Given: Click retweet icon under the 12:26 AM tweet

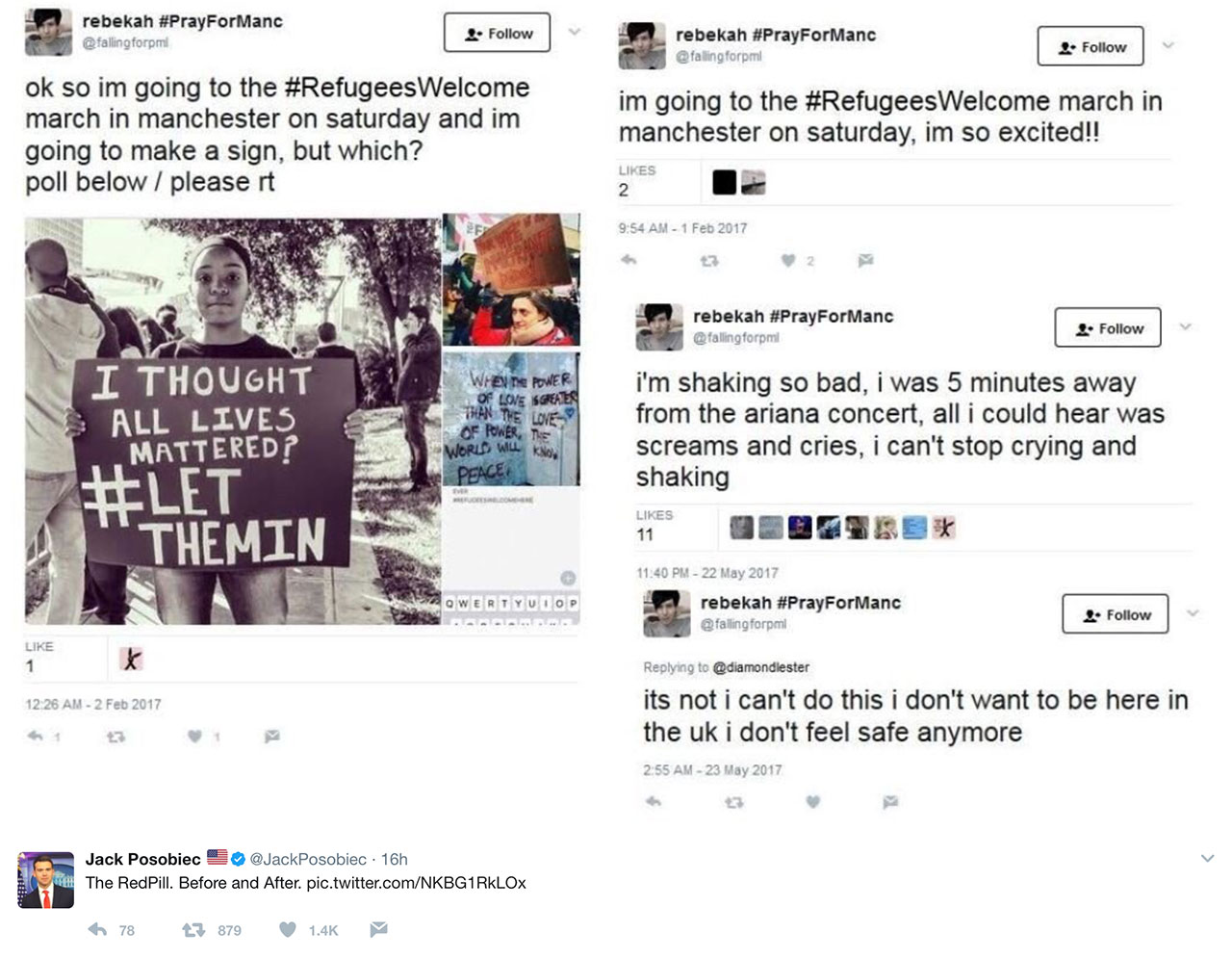Looking at the screenshot, I should coord(115,737).
